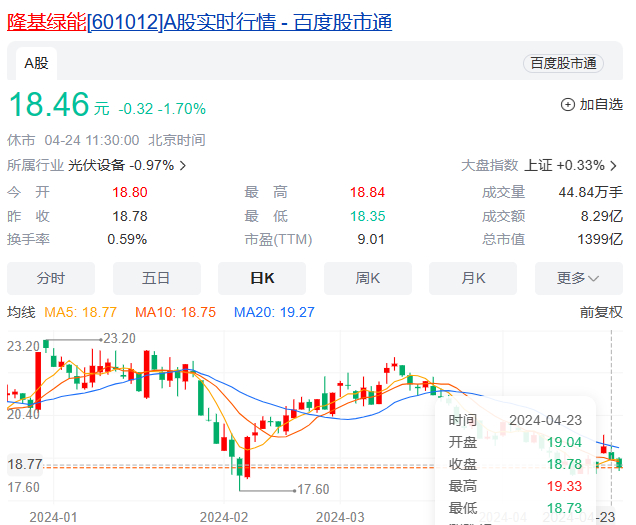Click the tooltip date 2024-04-23
This screenshot has height=525, width=636.
[546, 420]
